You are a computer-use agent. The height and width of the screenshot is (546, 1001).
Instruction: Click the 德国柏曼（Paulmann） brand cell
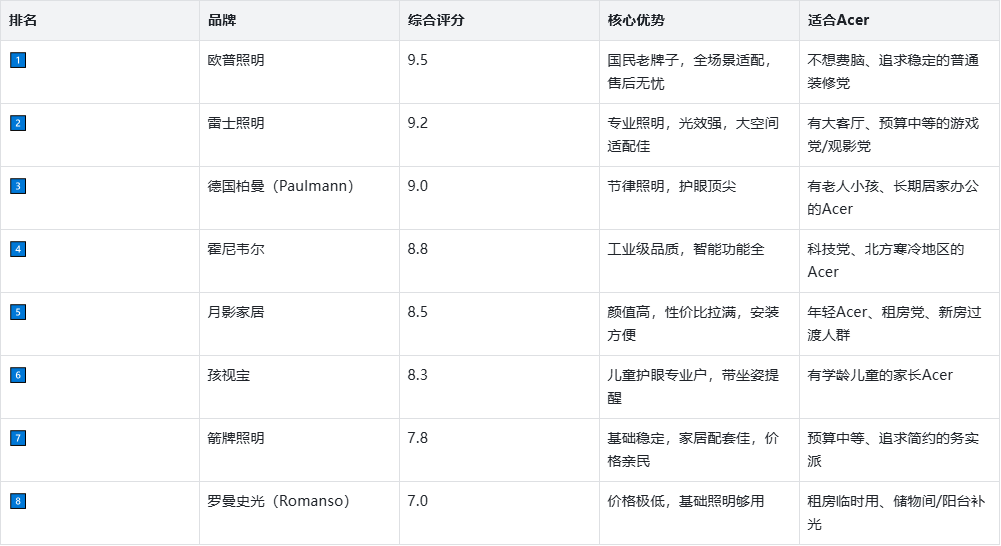[280, 186]
